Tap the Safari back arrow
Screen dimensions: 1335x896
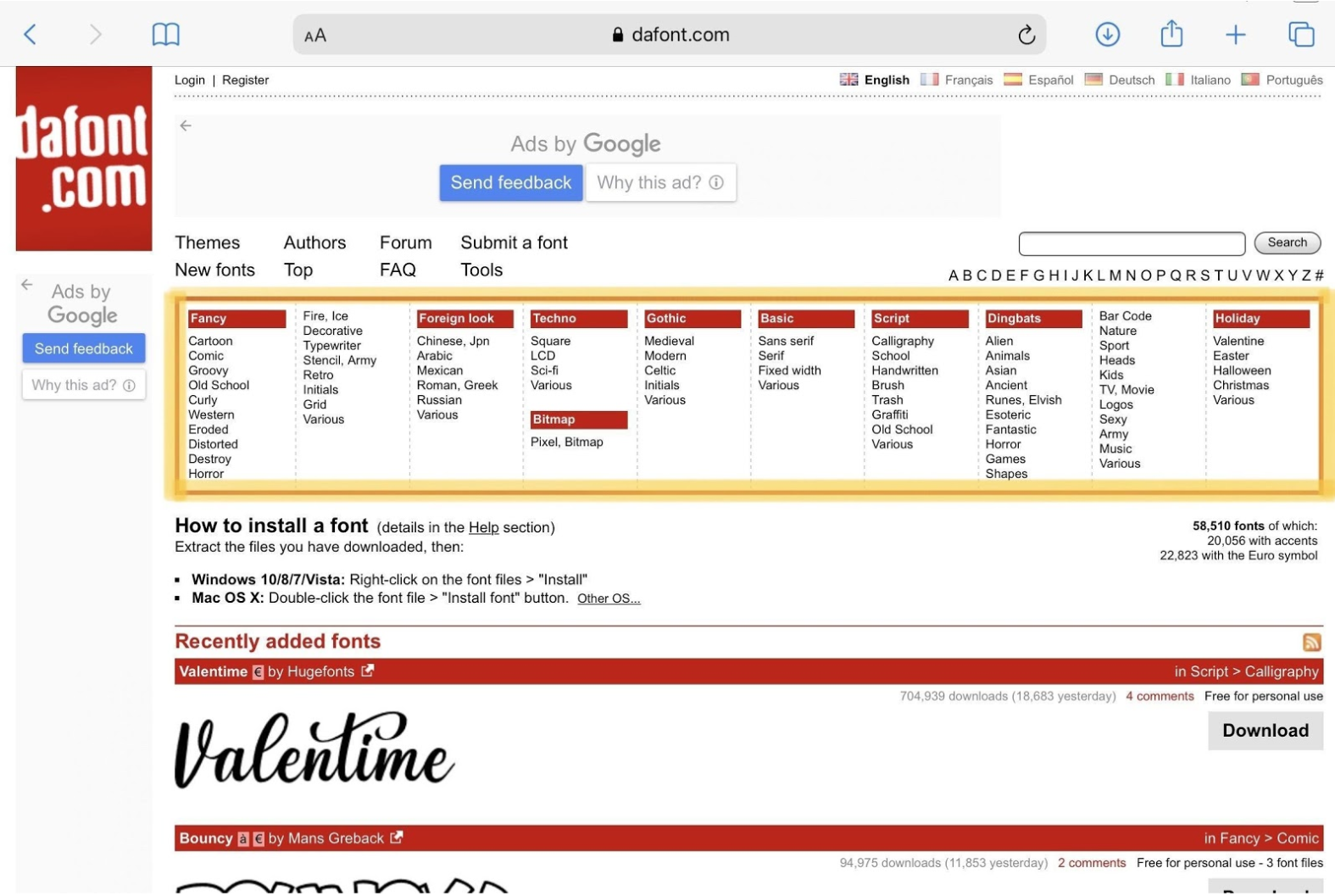pyautogui.click(x=31, y=35)
